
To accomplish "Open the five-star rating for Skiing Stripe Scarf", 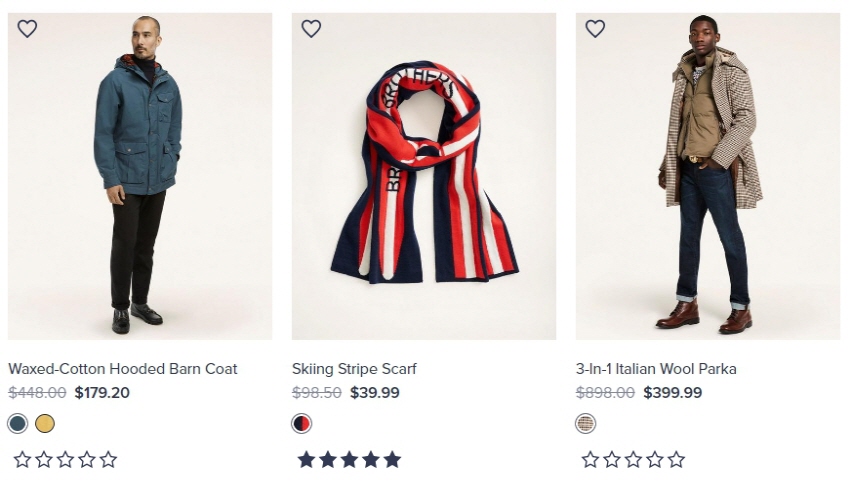I will (x=349, y=460).
